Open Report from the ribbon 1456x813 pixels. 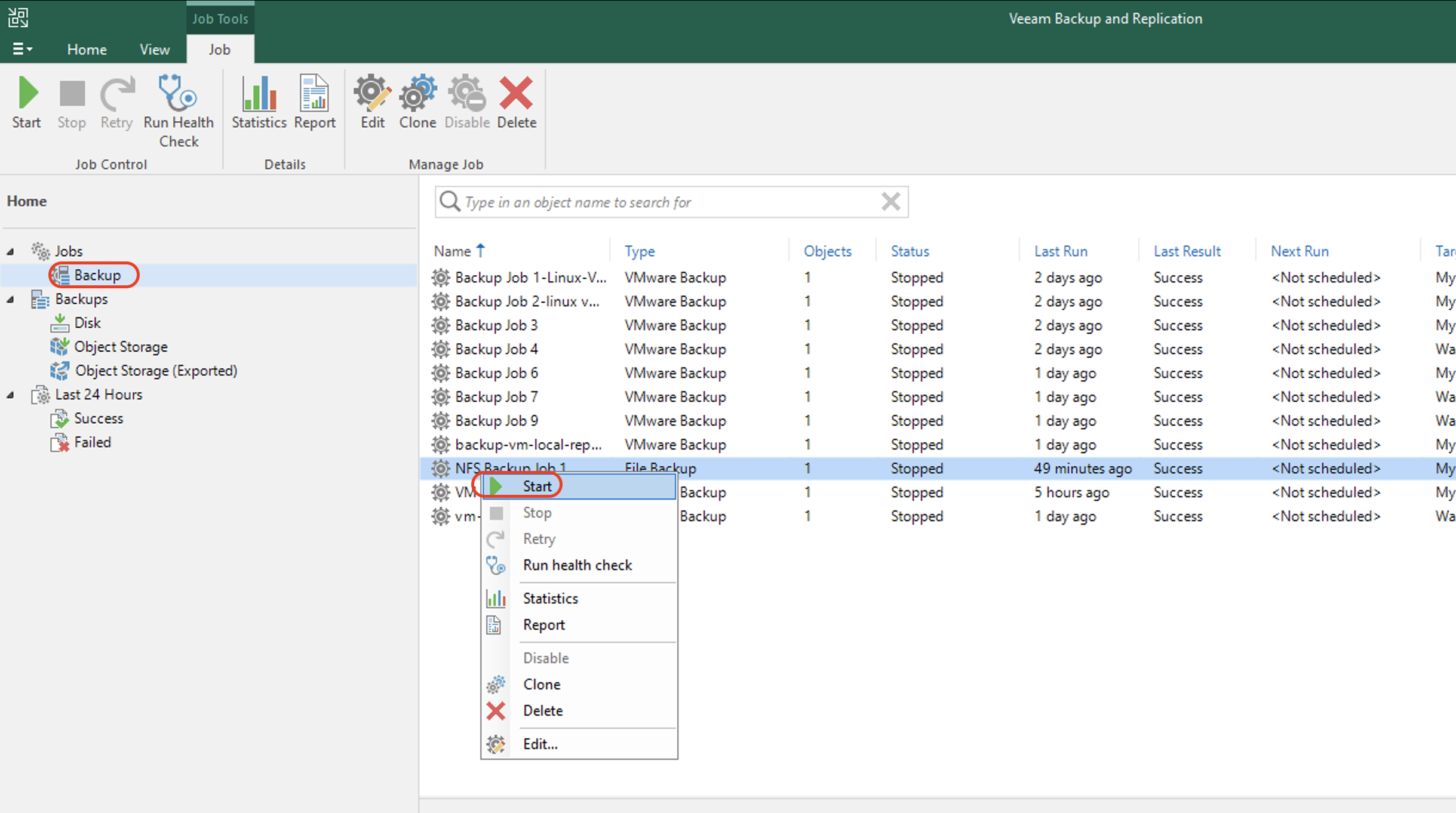pos(315,102)
